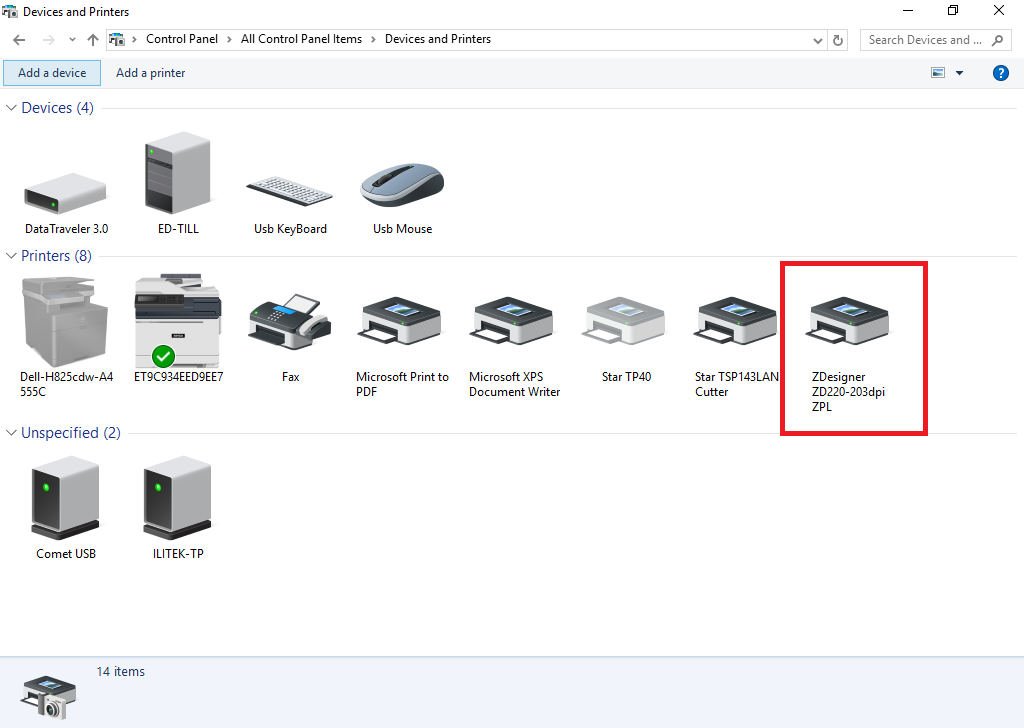Open the address bar history dropdown
The width and height of the screenshot is (1024, 728).
pos(818,40)
